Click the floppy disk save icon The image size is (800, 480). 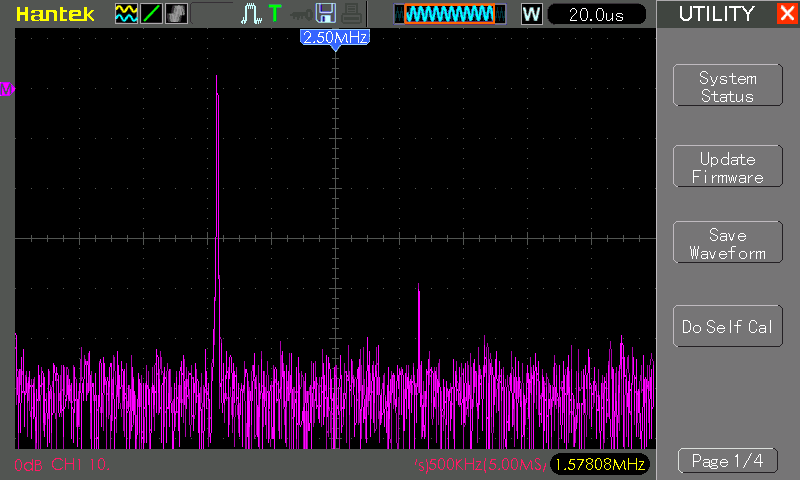(x=325, y=14)
